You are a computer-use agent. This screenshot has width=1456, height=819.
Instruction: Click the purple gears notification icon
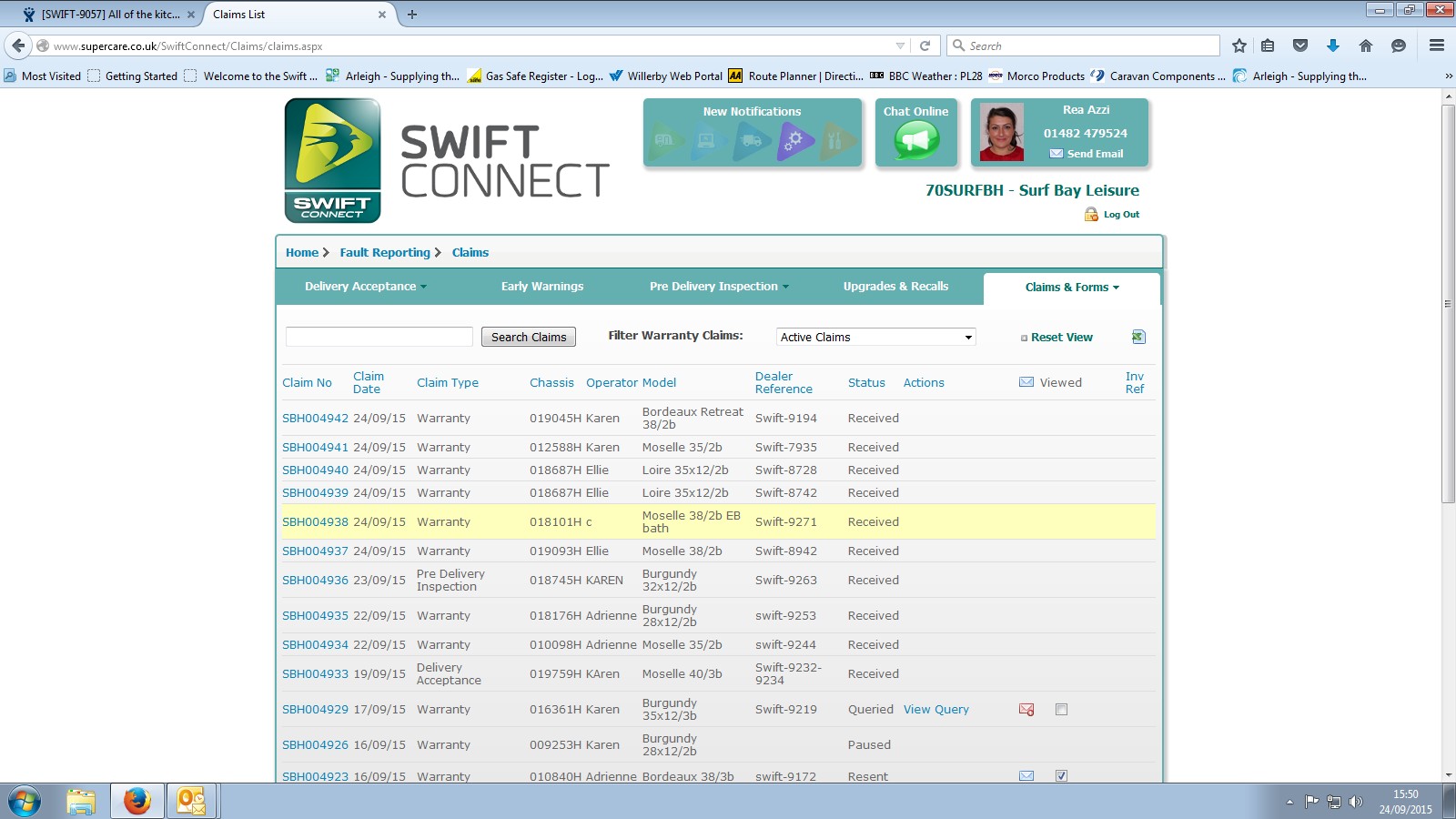tap(794, 141)
